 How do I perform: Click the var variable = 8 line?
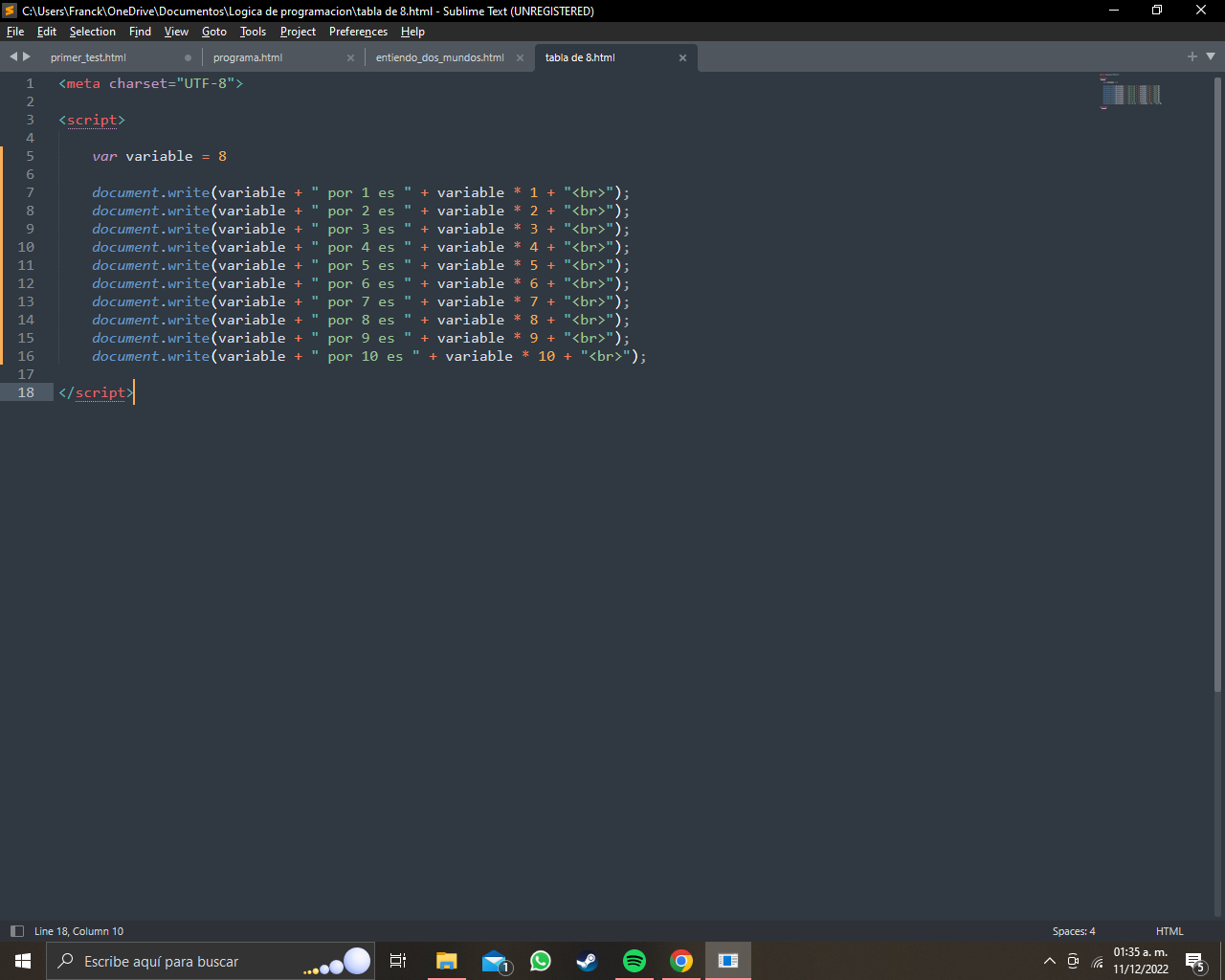pyautogui.click(x=160, y=156)
